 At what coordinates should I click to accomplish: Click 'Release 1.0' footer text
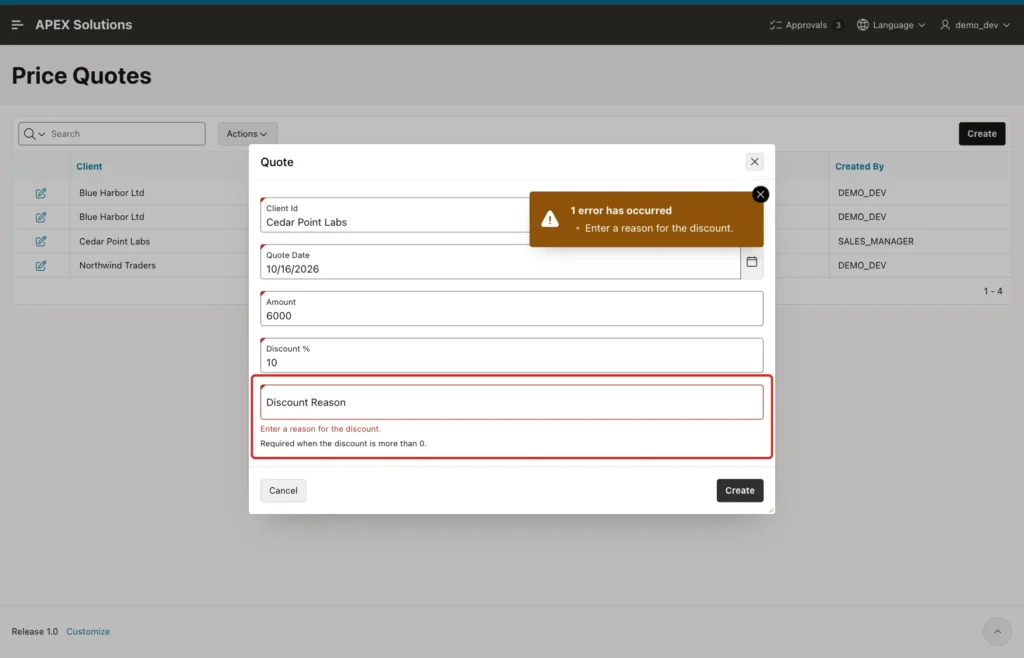pos(35,632)
